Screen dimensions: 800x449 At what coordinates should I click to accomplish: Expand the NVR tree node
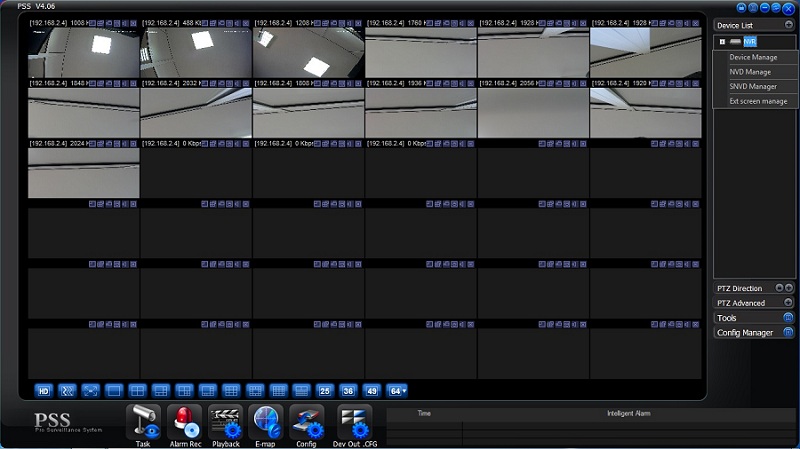(x=722, y=42)
